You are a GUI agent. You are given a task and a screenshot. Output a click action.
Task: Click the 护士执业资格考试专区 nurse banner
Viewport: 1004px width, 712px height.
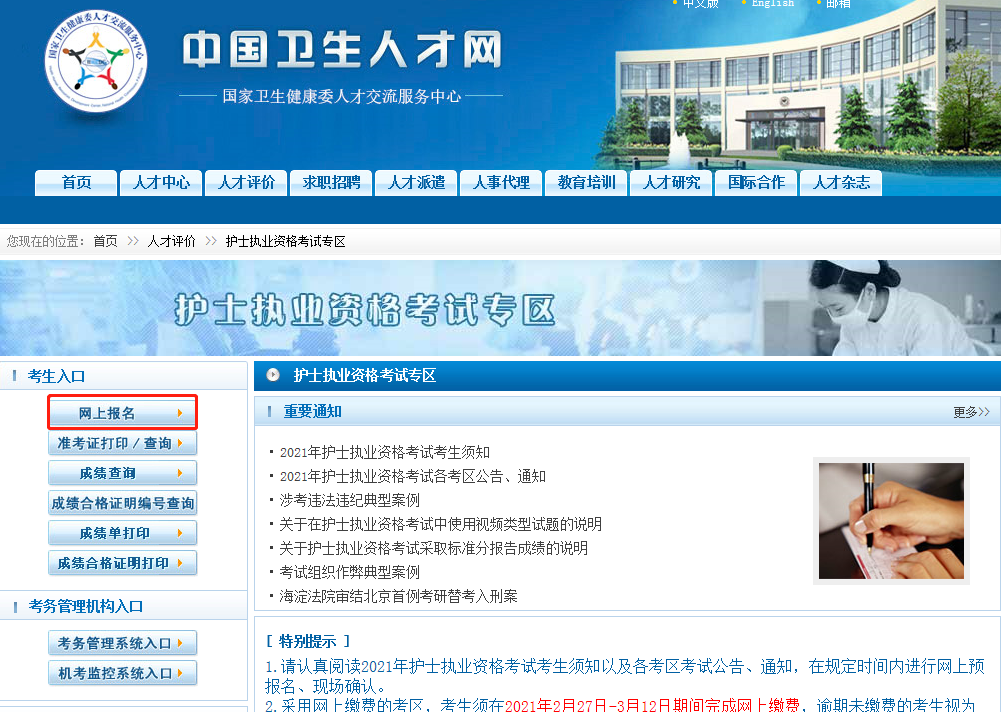click(x=500, y=308)
